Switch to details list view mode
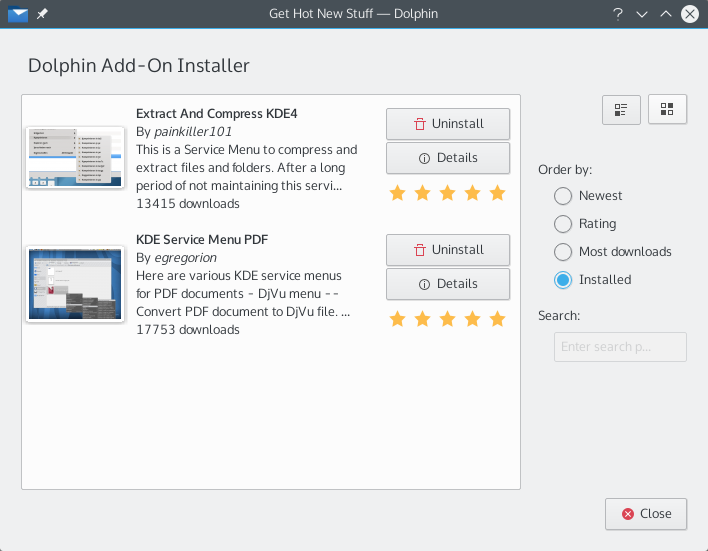Screen dimensions: 708x551 (x=621, y=110)
